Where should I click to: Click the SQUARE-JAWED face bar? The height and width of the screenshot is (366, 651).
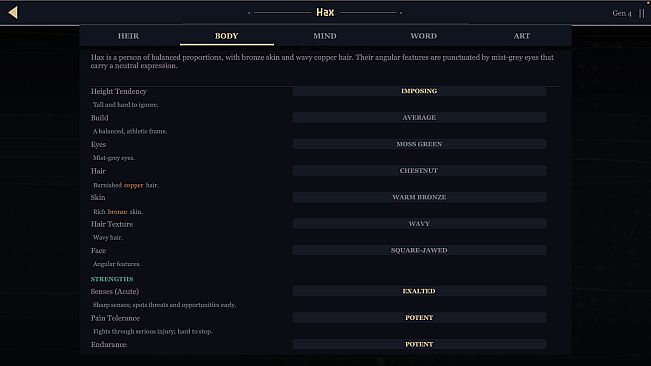(x=419, y=250)
